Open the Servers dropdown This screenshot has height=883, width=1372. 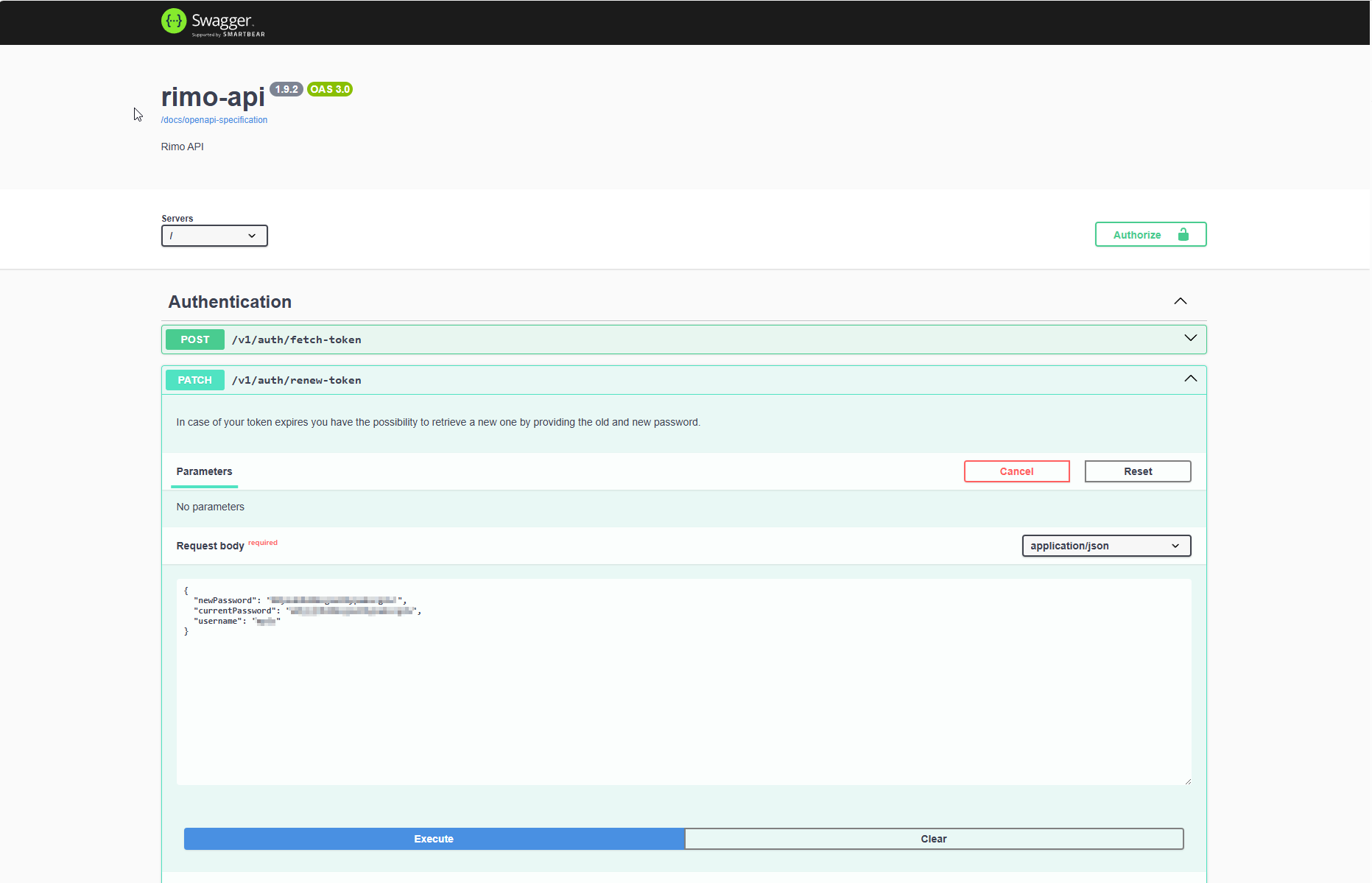[214, 236]
